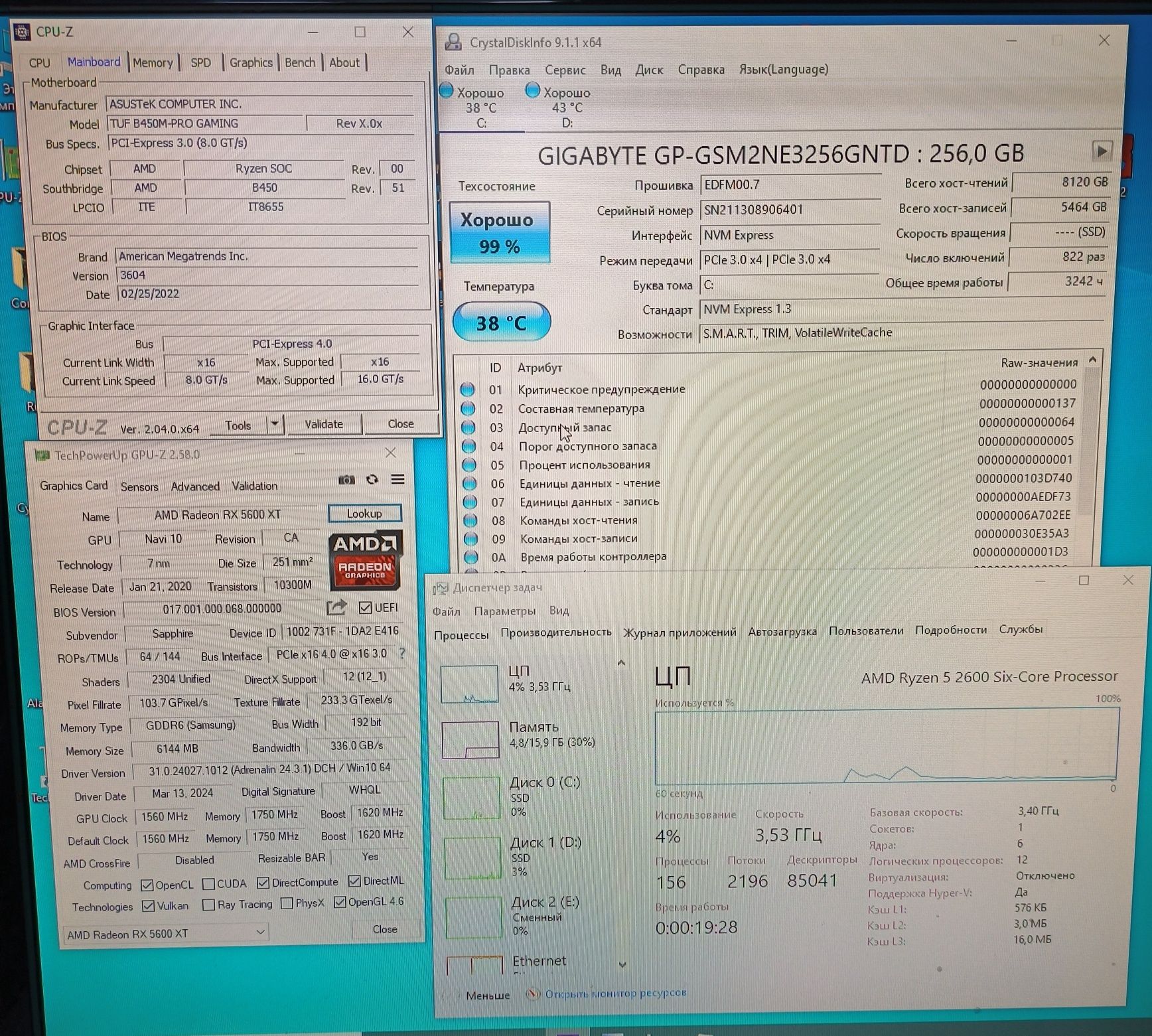Open Параметры menu in Task Manager
This screenshot has width=1152, height=1036.
click(x=504, y=611)
